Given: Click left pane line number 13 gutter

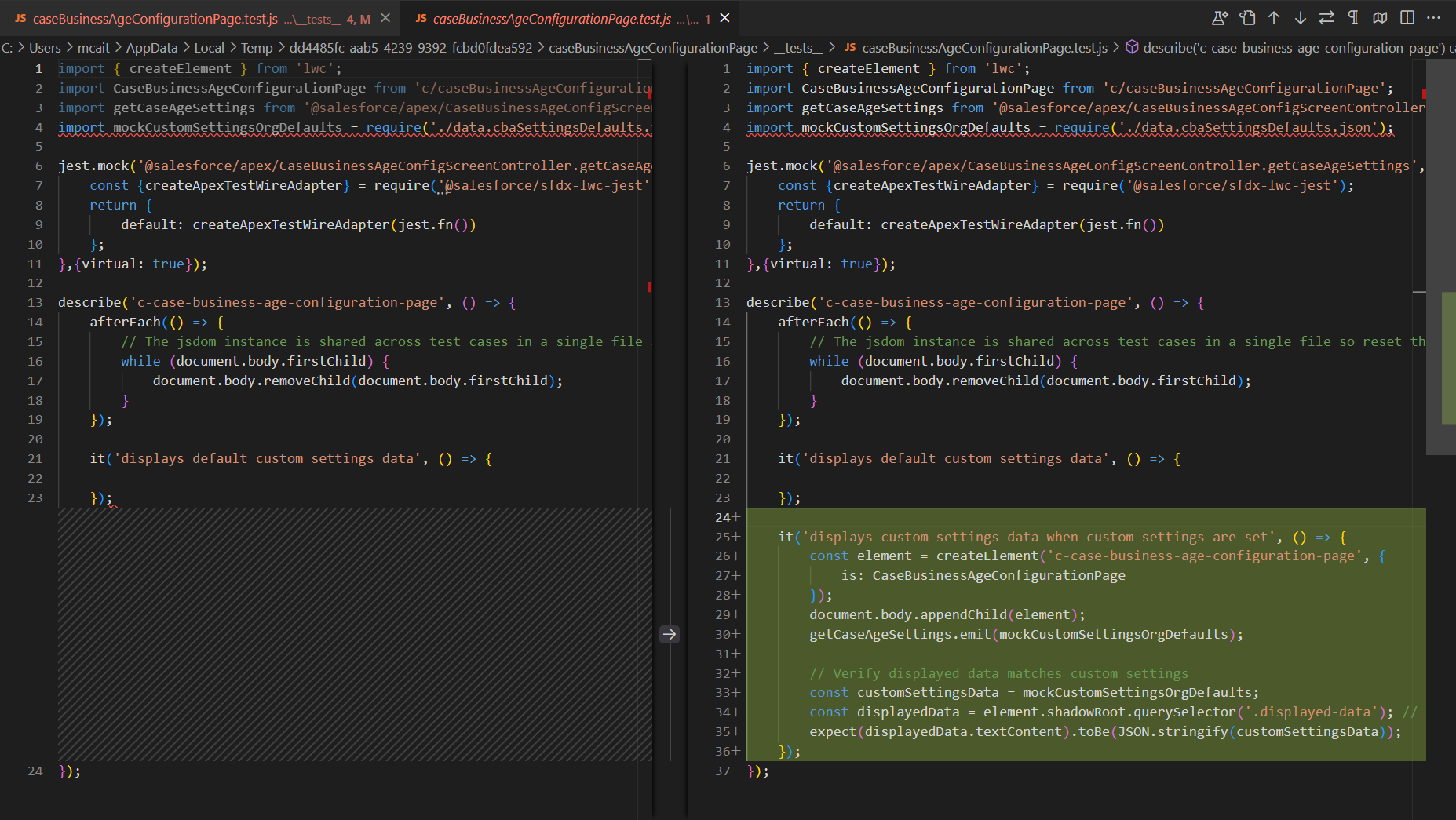Looking at the screenshot, I should point(35,302).
